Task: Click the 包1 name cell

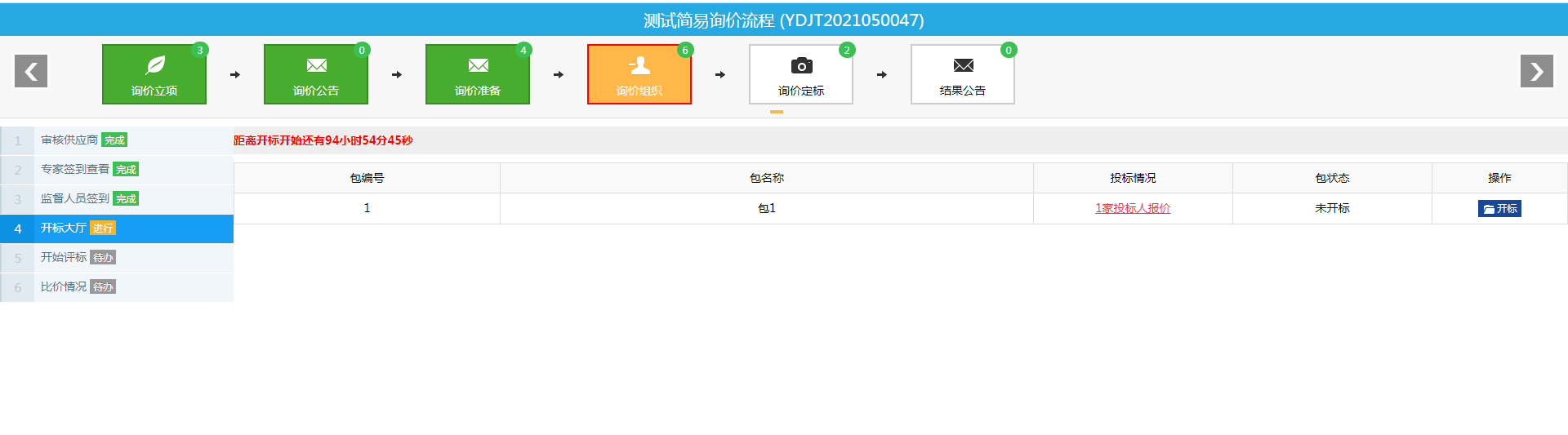Action: click(766, 208)
